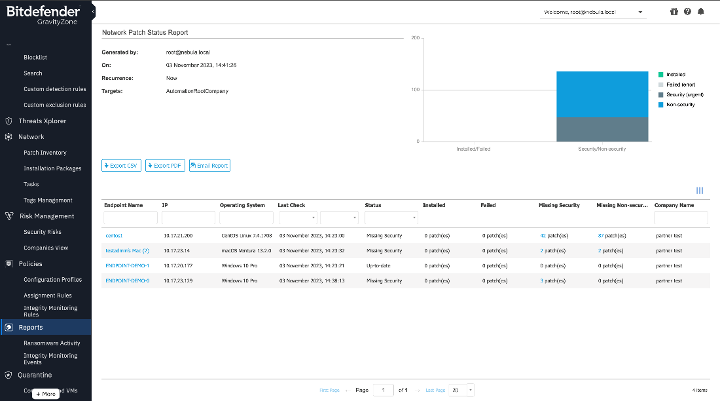720x402 pixels.
Task: Open Patch Inventory in the sidebar
Action: (45, 152)
